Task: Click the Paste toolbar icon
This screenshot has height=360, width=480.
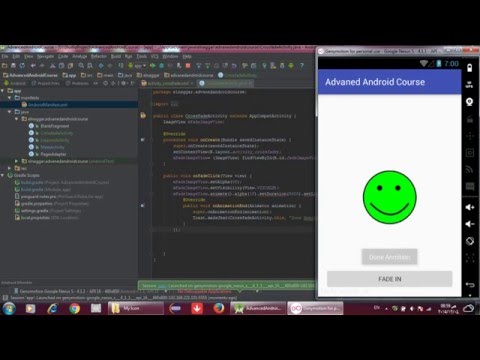Action: click(x=70, y=66)
